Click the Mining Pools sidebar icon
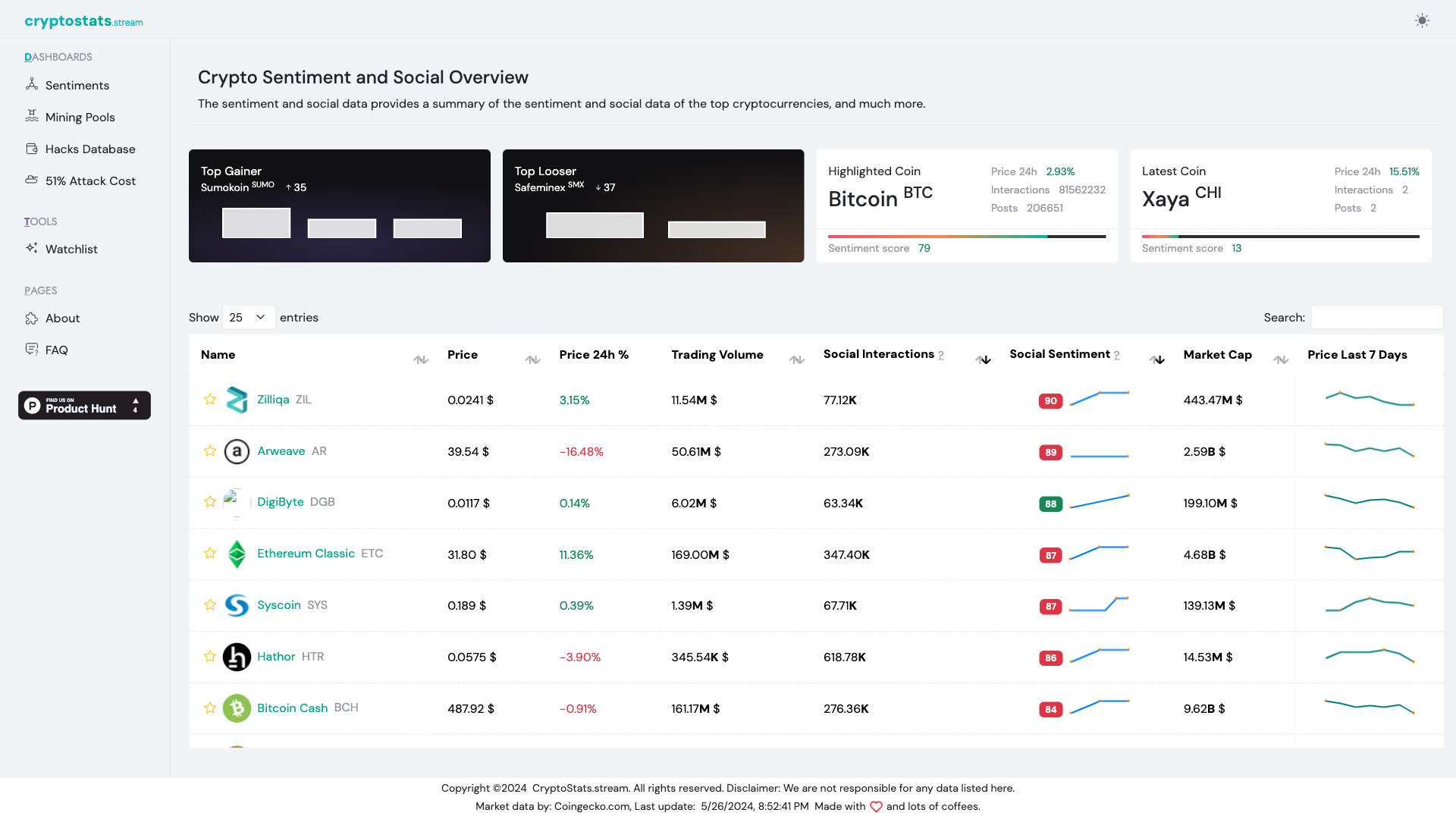This screenshot has width=1456, height=819. tap(32, 116)
